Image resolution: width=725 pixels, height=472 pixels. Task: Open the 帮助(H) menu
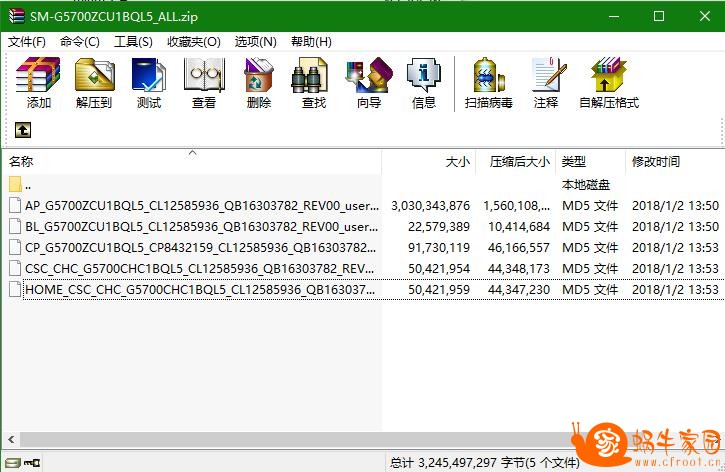click(x=311, y=42)
